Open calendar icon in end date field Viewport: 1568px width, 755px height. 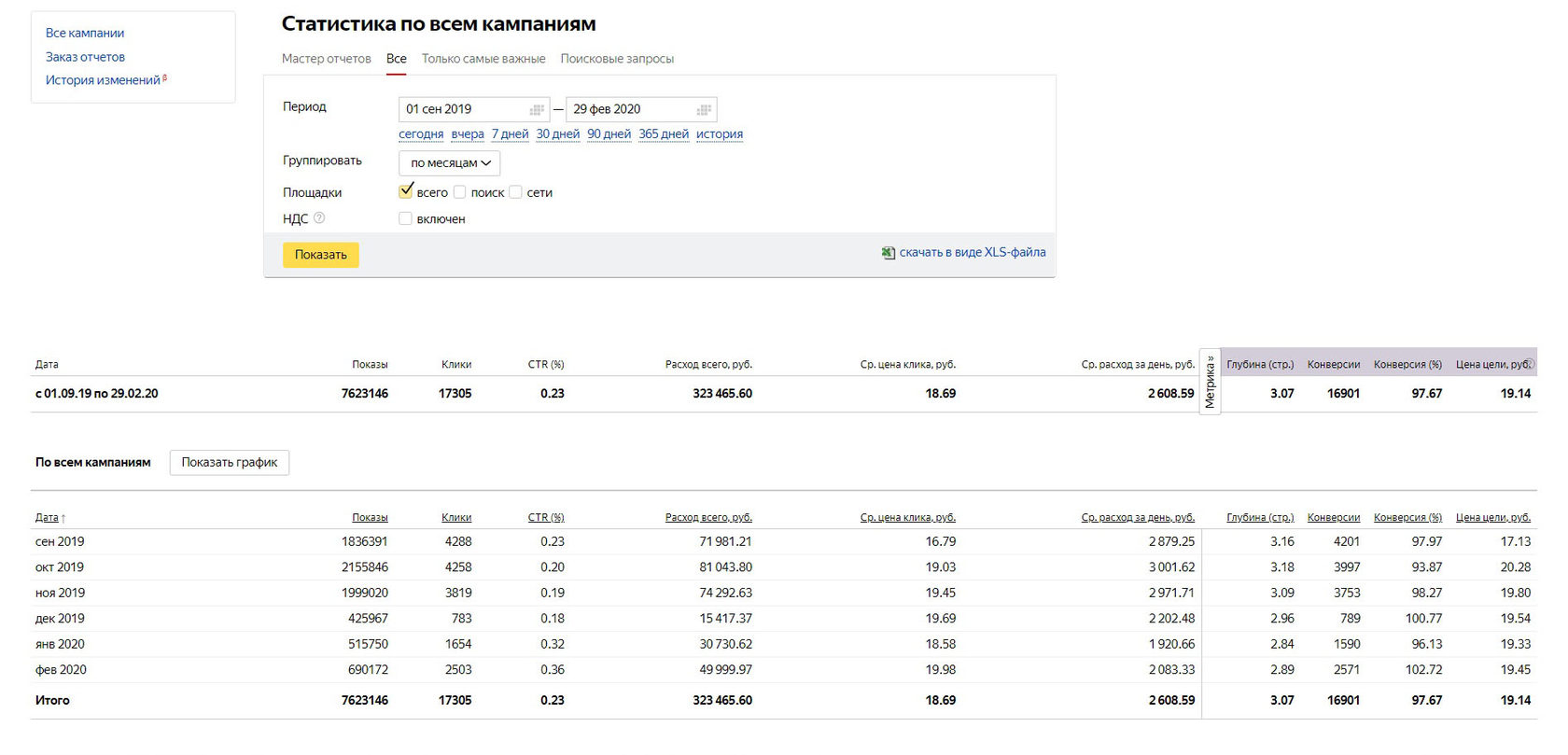[x=704, y=110]
